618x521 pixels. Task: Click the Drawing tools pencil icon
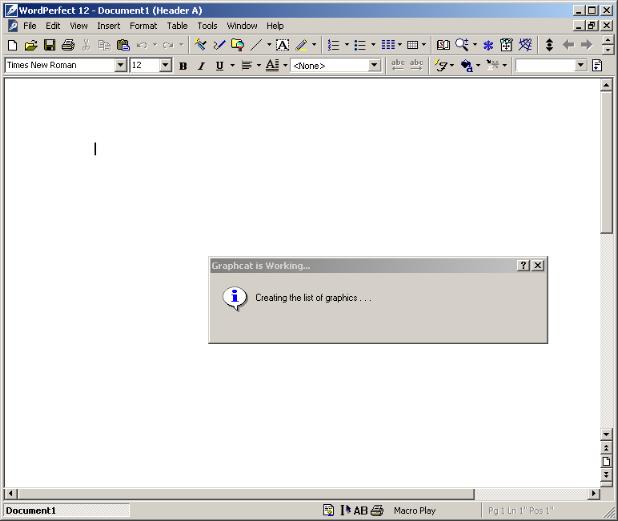219,45
